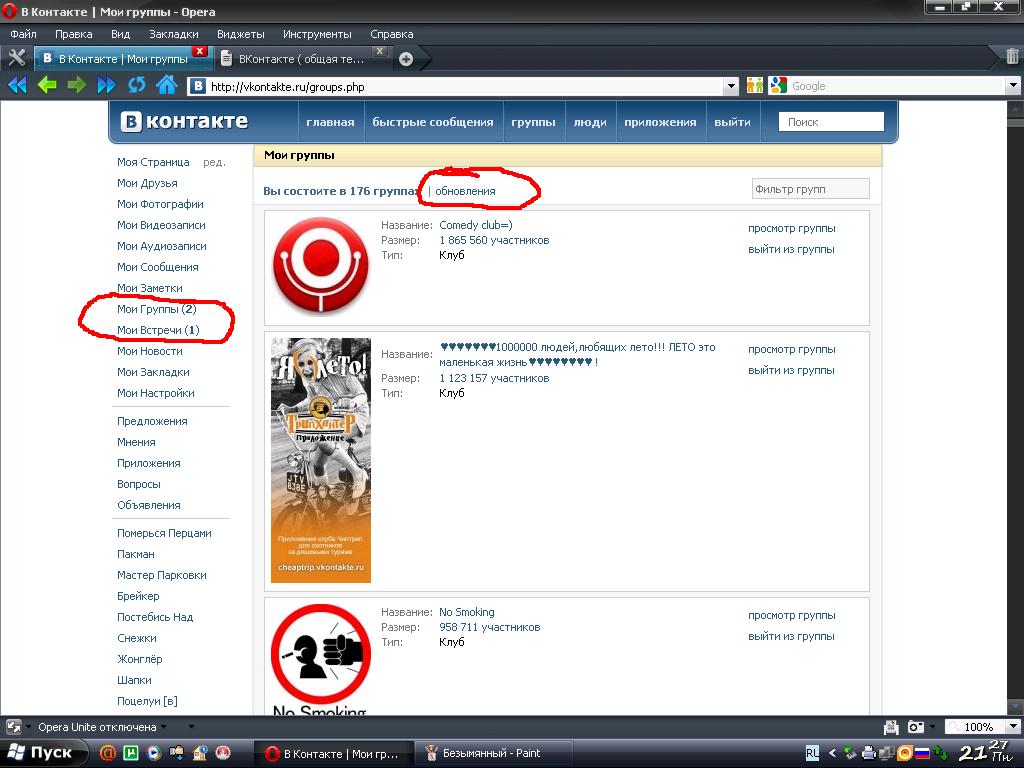
Task: Open 'Мои Встречи (1)' in sidebar
Action: (158, 330)
